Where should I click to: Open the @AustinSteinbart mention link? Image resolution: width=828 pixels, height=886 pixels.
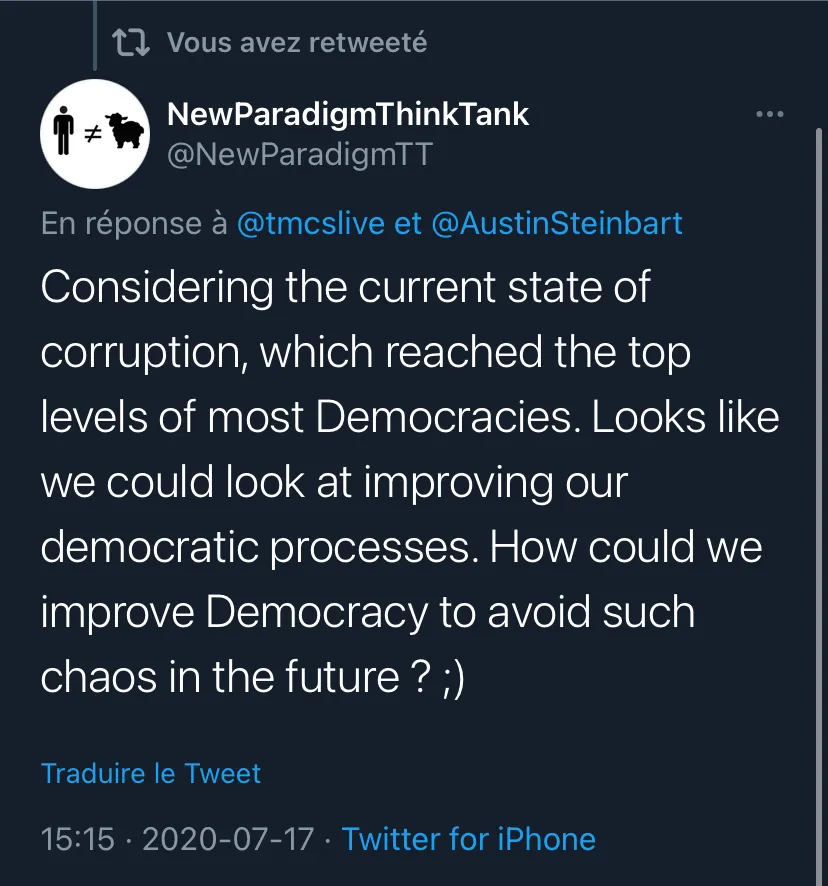557,223
